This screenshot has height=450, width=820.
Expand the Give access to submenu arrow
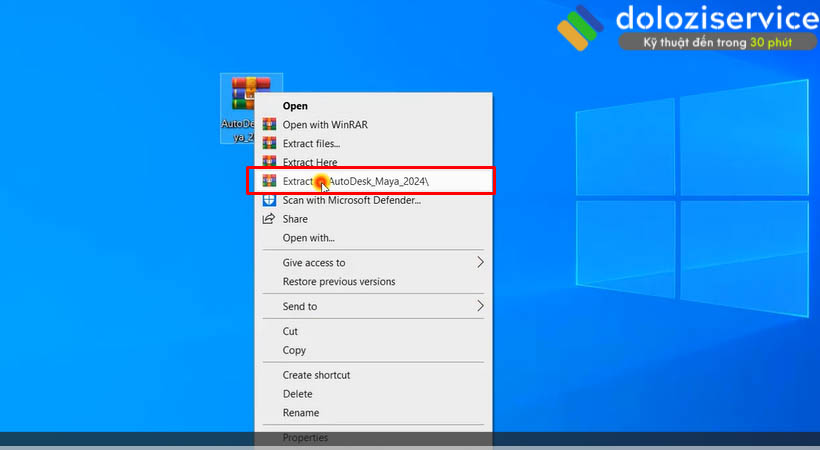pyautogui.click(x=480, y=263)
